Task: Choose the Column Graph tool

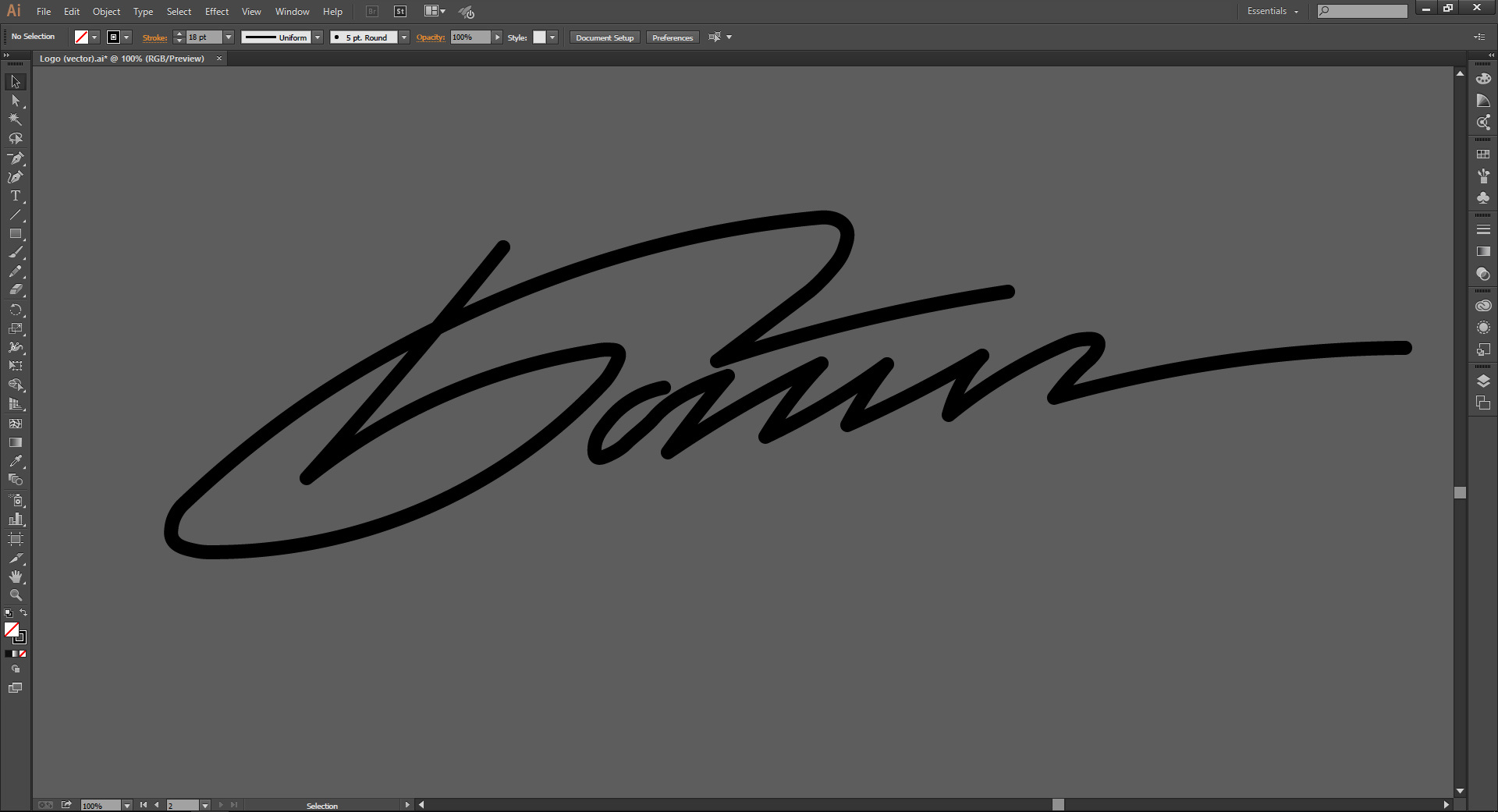Action: tap(16, 519)
